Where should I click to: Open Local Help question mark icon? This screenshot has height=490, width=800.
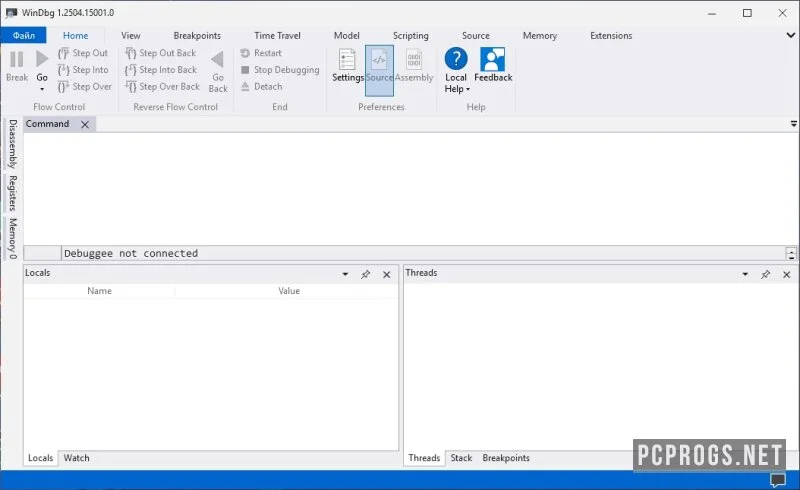(x=456, y=59)
